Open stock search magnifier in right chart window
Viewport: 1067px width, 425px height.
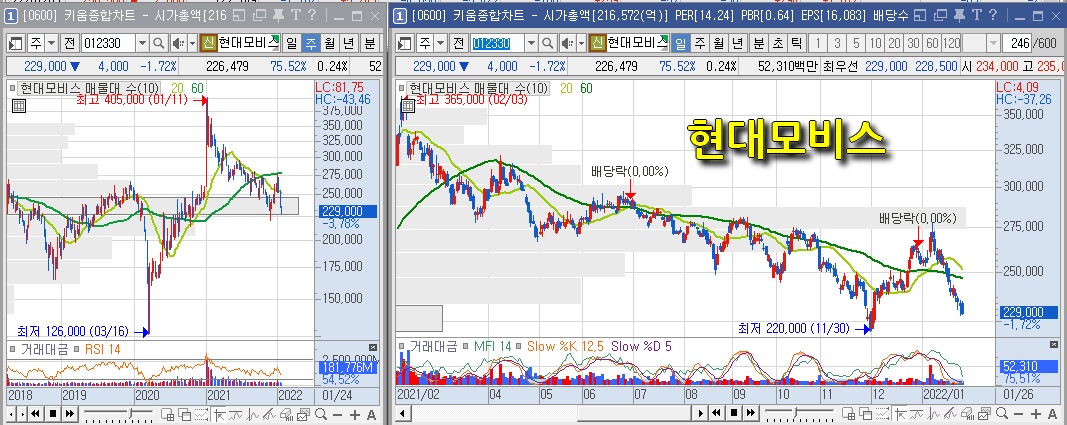548,44
